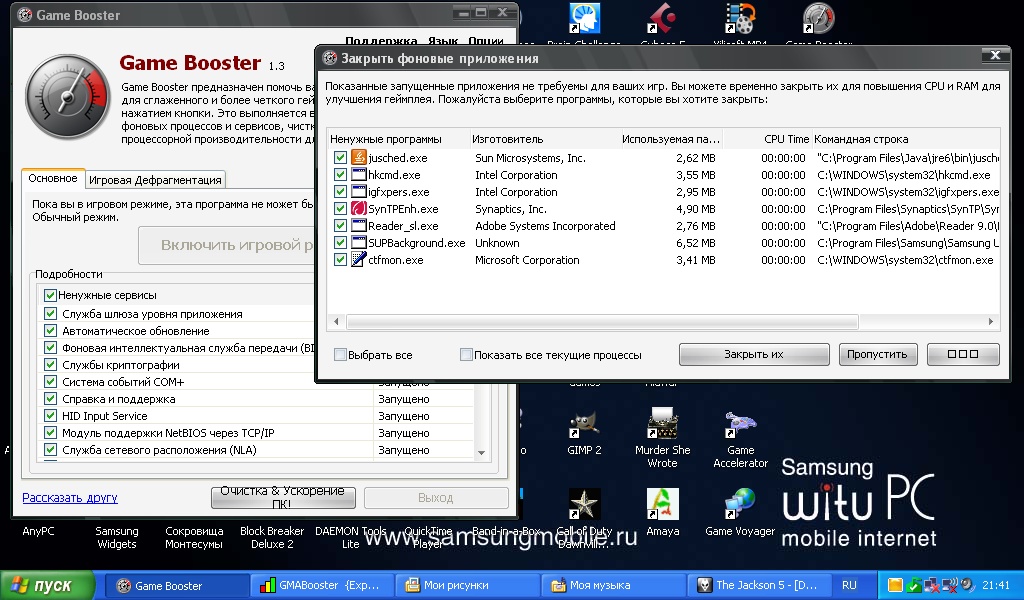Click the jusched.exe Java icon in list
The width and height of the screenshot is (1024, 600).
tap(359, 157)
